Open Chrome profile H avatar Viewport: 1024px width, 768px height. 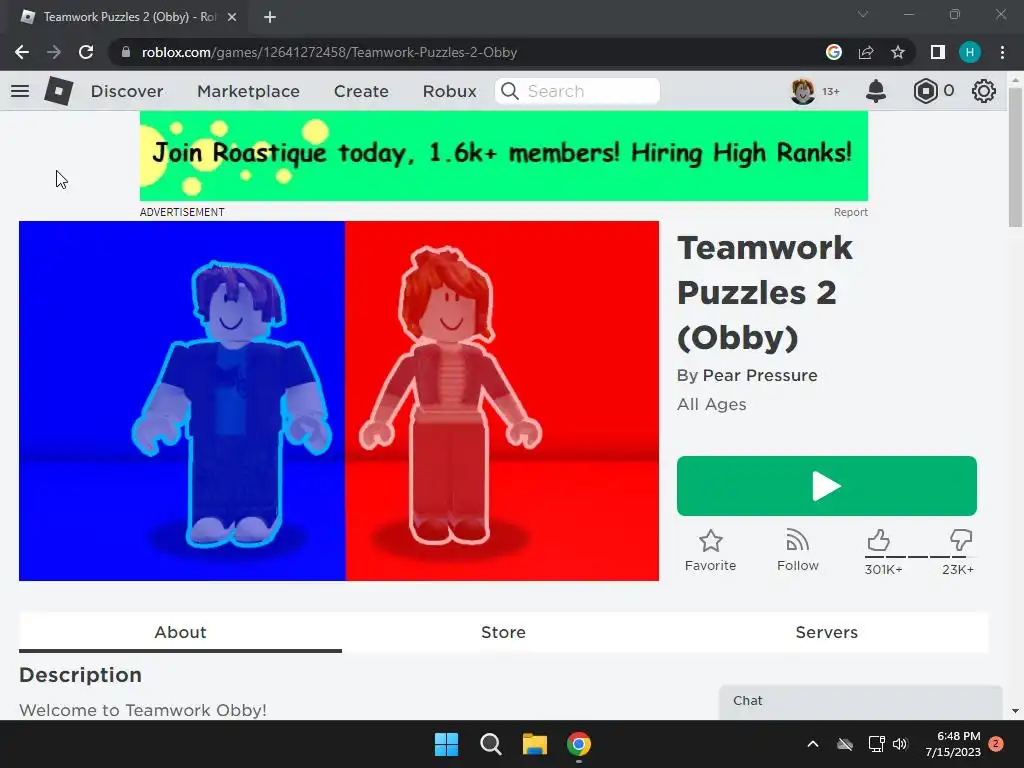(970, 52)
